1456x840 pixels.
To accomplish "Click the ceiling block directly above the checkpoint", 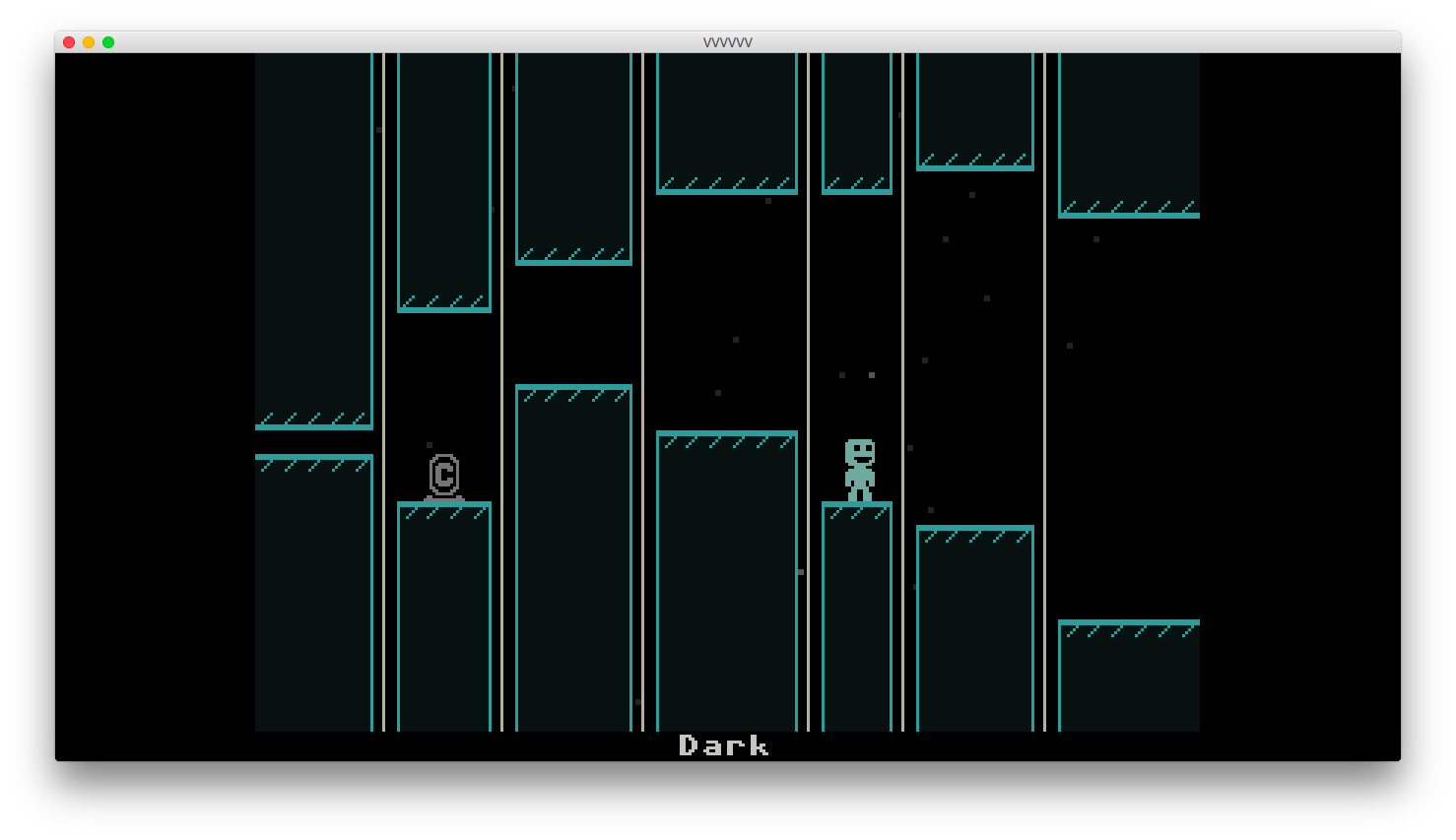I will (x=443, y=182).
